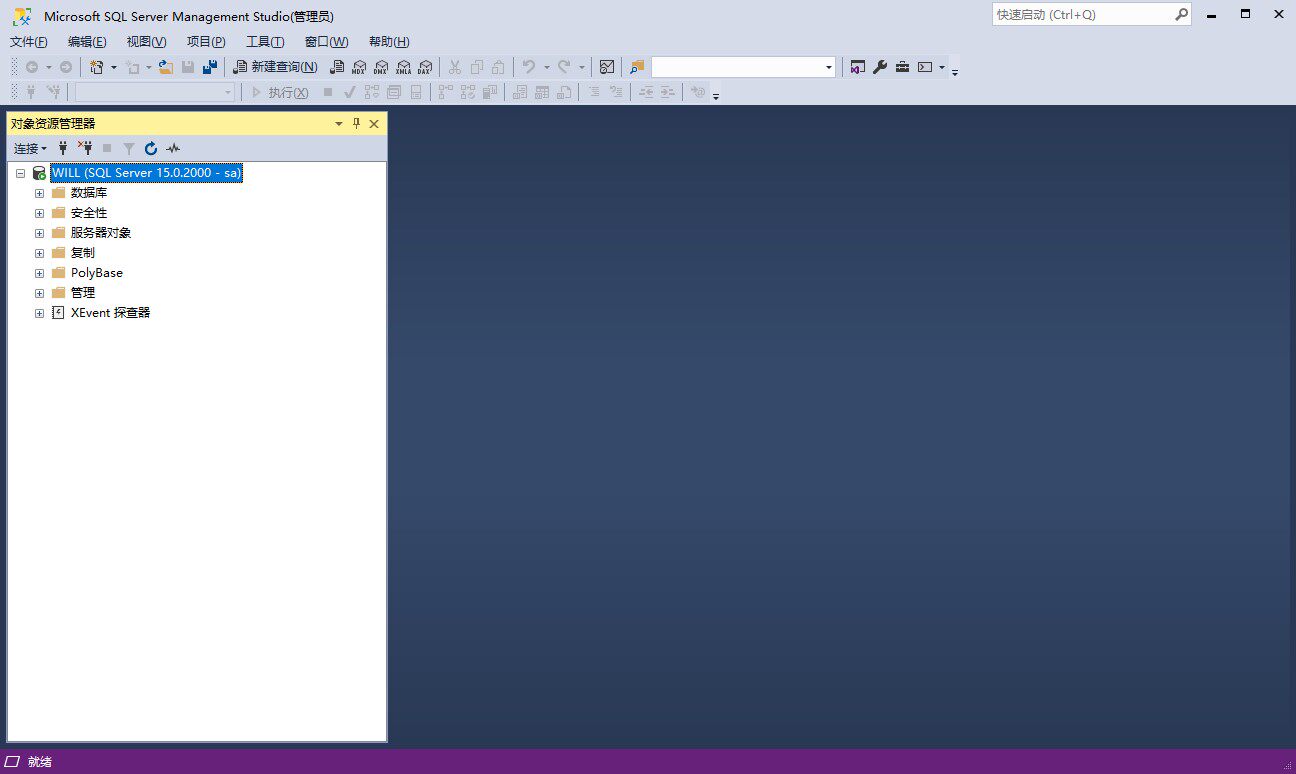The width and height of the screenshot is (1296, 774).
Task: Click the 新建查询(N) button
Action: click(275, 67)
